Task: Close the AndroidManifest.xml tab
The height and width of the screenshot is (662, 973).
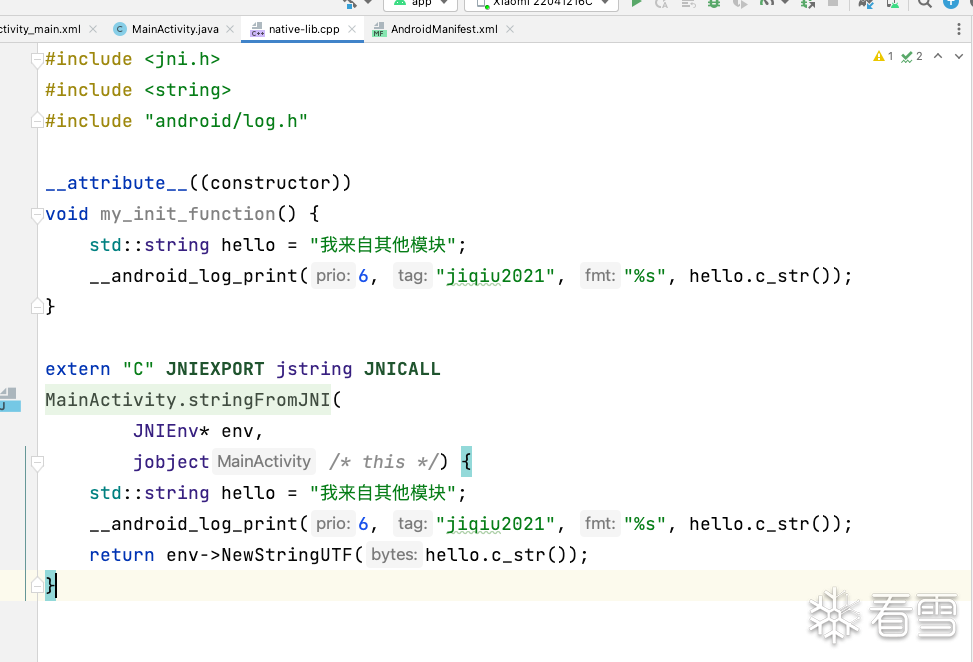Action: pyautogui.click(x=509, y=29)
